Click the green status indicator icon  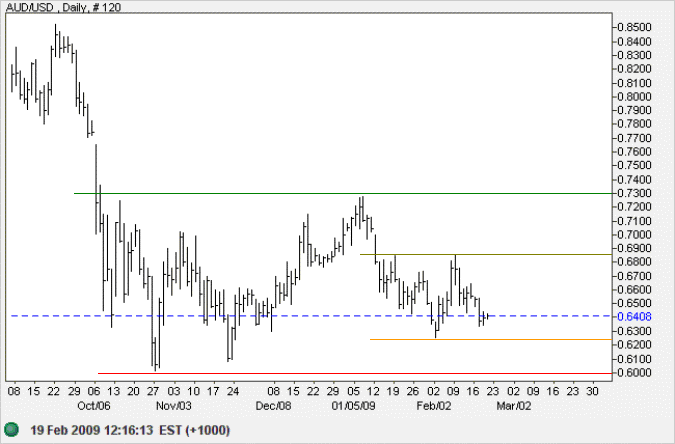[x=12, y=429]
